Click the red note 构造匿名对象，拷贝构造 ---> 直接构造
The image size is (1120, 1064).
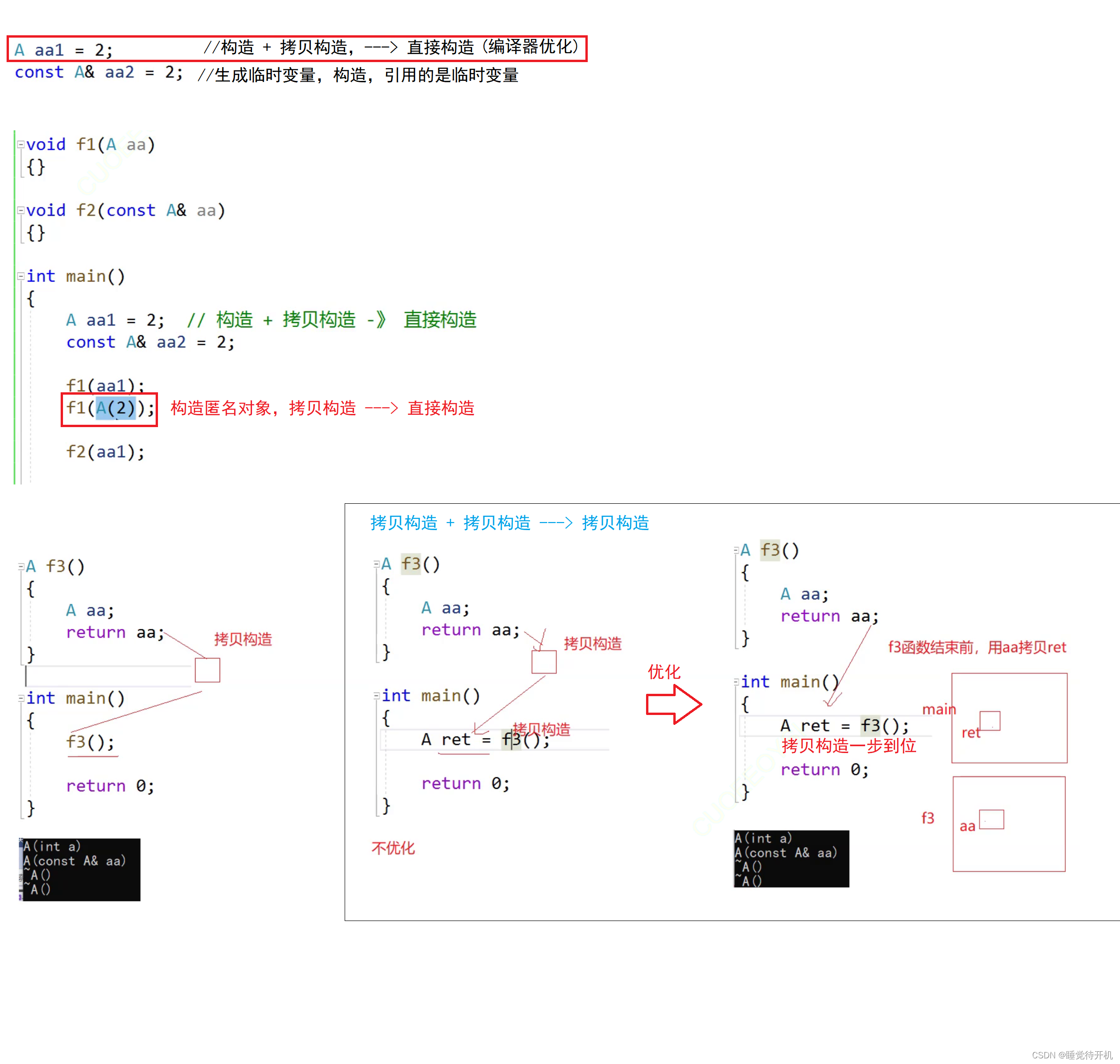(x=323, y=408)
